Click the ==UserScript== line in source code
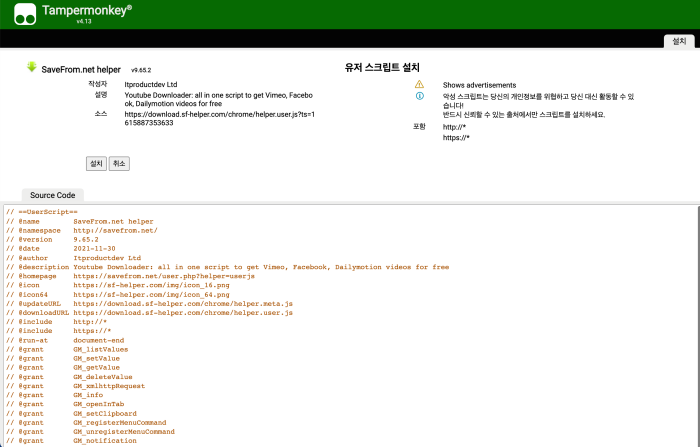The width and height of the screenshot is (700, 447). 42,212
